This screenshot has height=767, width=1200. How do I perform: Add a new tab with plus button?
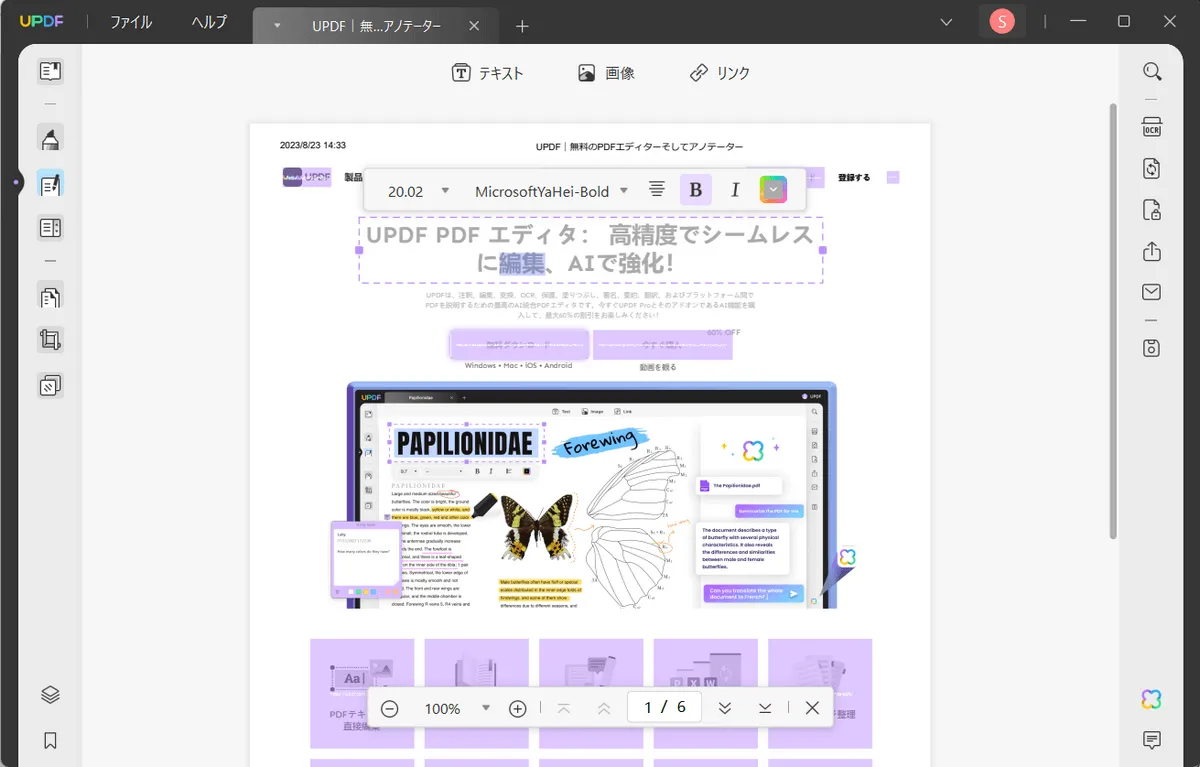[x=522, y=26]
